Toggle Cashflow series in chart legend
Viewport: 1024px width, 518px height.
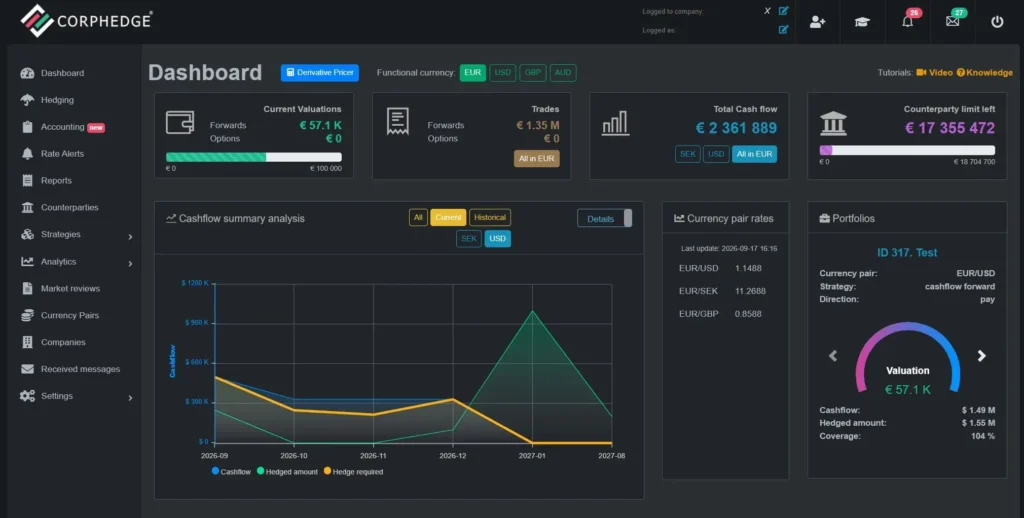[x=231, y=472]
